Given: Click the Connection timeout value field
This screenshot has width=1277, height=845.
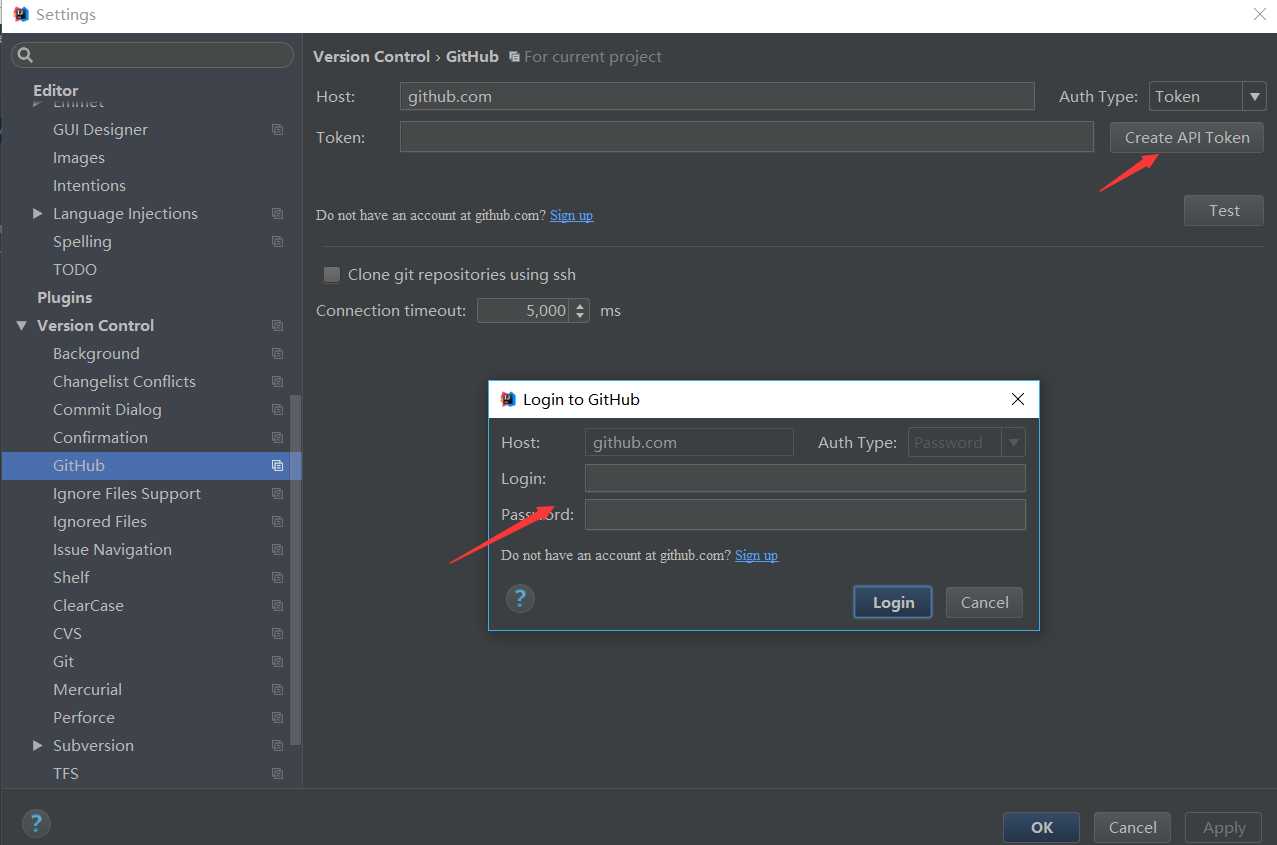Looking at the screenshot, I should tap(524, 311).
